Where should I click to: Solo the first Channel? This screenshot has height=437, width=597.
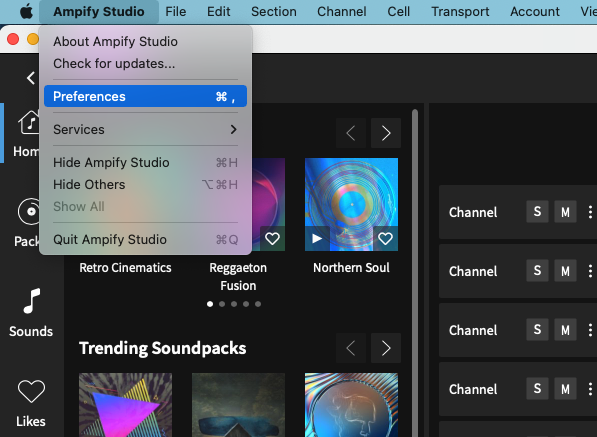coord(537,212)
